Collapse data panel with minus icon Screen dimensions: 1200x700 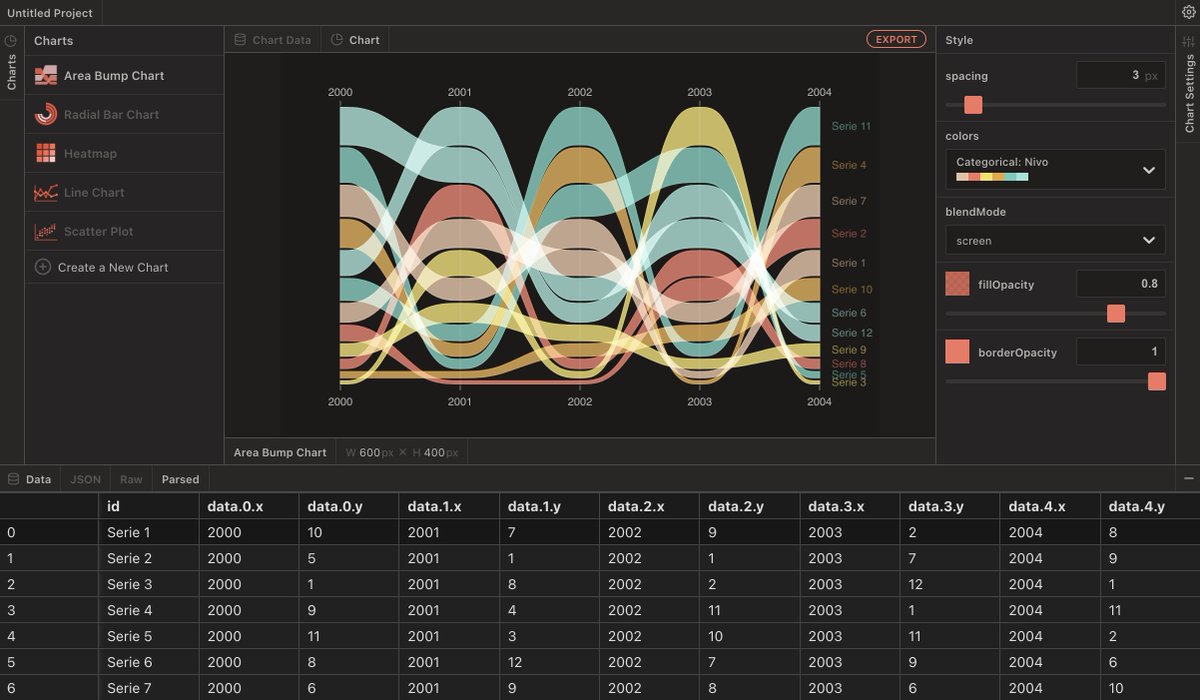point(1188,479)
